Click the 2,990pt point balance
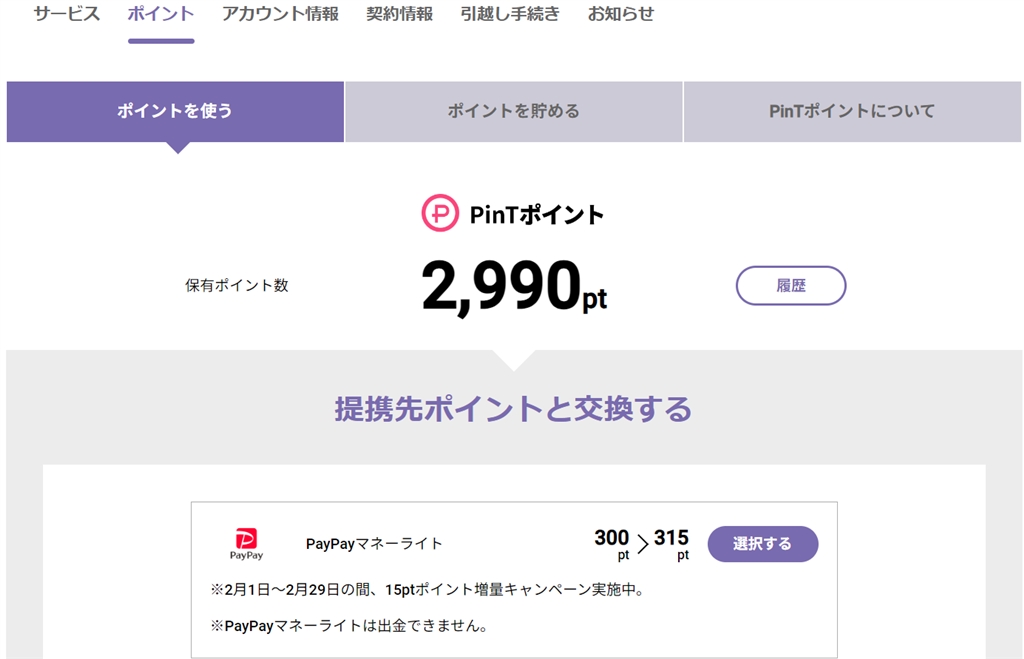The width and height of the screenshot is (1024, 659). pyautogui.click(x=514, y=287)
